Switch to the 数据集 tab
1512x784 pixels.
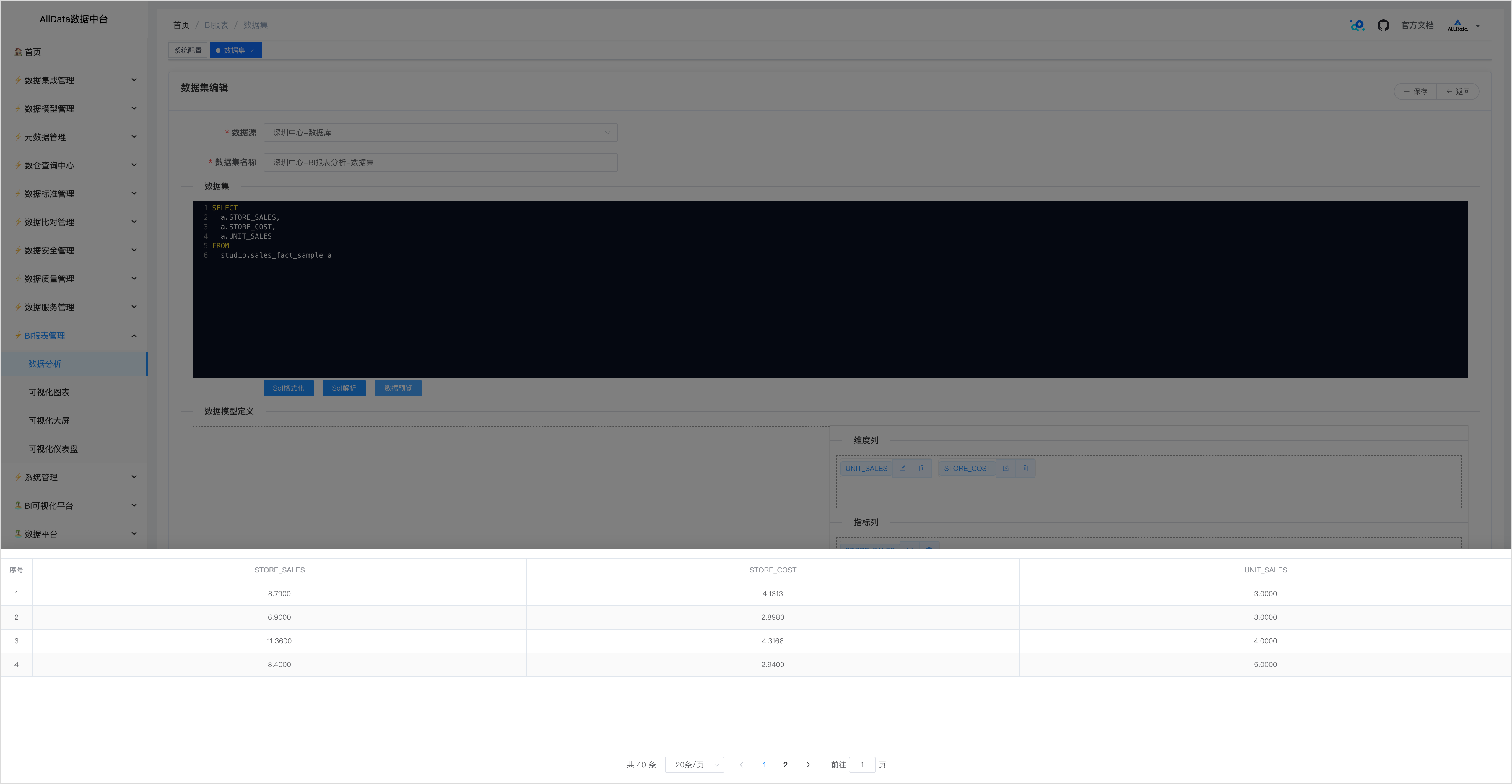point(235,51)
